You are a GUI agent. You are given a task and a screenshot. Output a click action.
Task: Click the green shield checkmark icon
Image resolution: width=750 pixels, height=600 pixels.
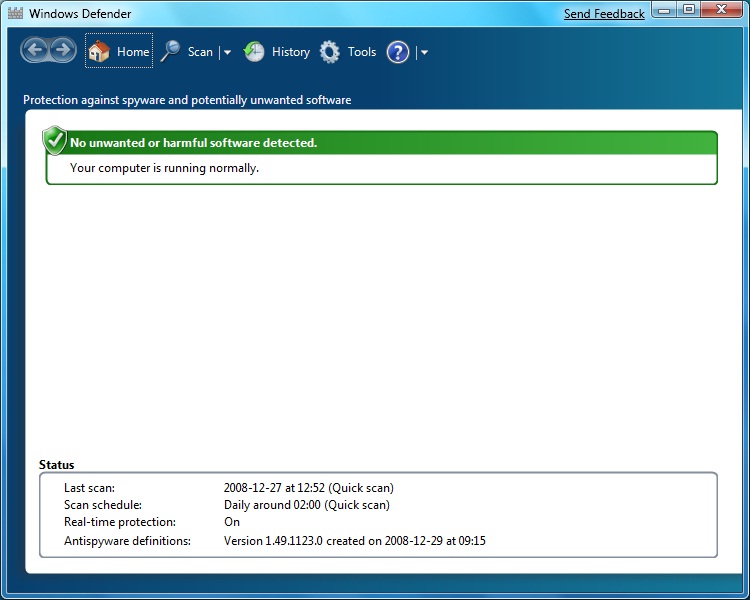55,141
